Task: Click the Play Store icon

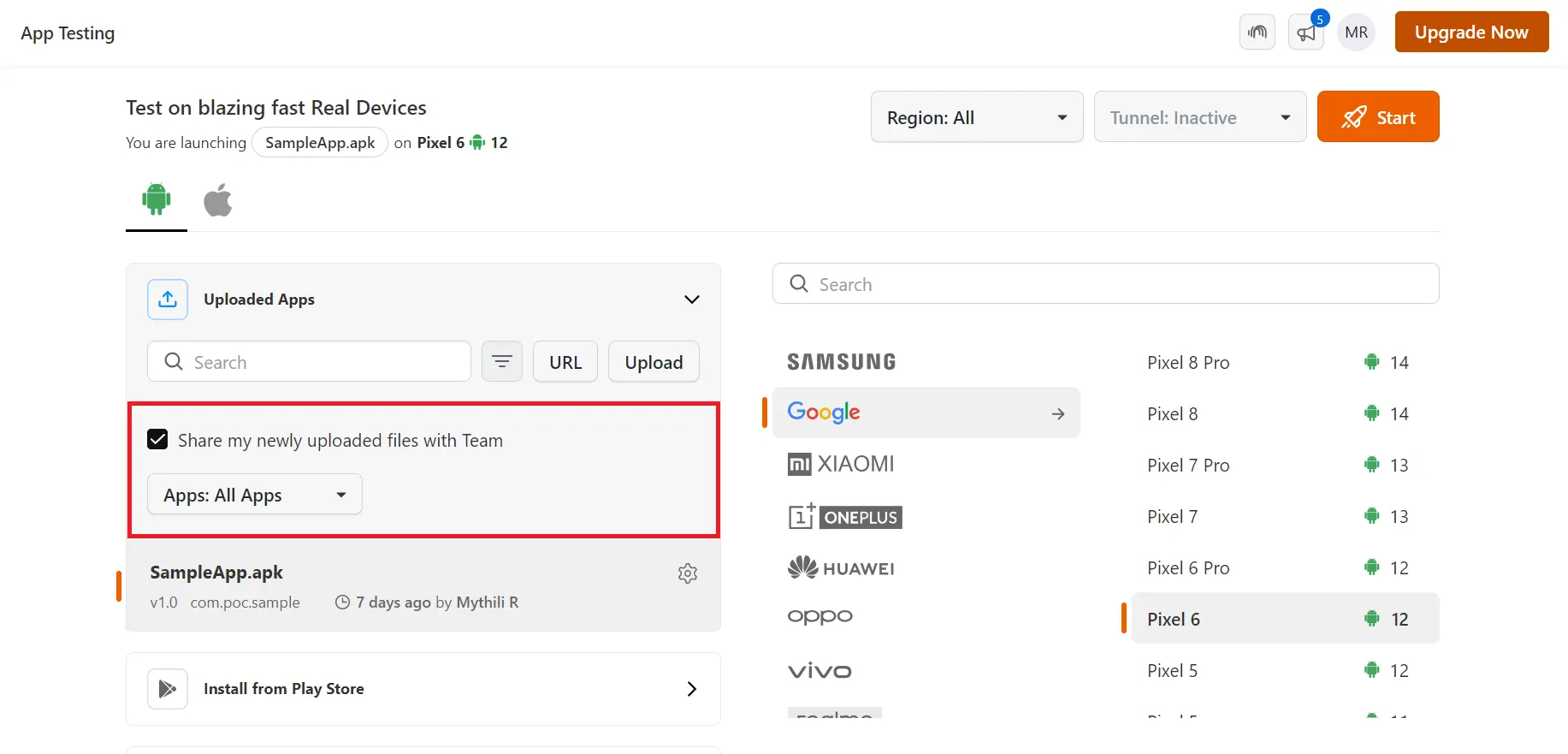Action: click(168, 689)
